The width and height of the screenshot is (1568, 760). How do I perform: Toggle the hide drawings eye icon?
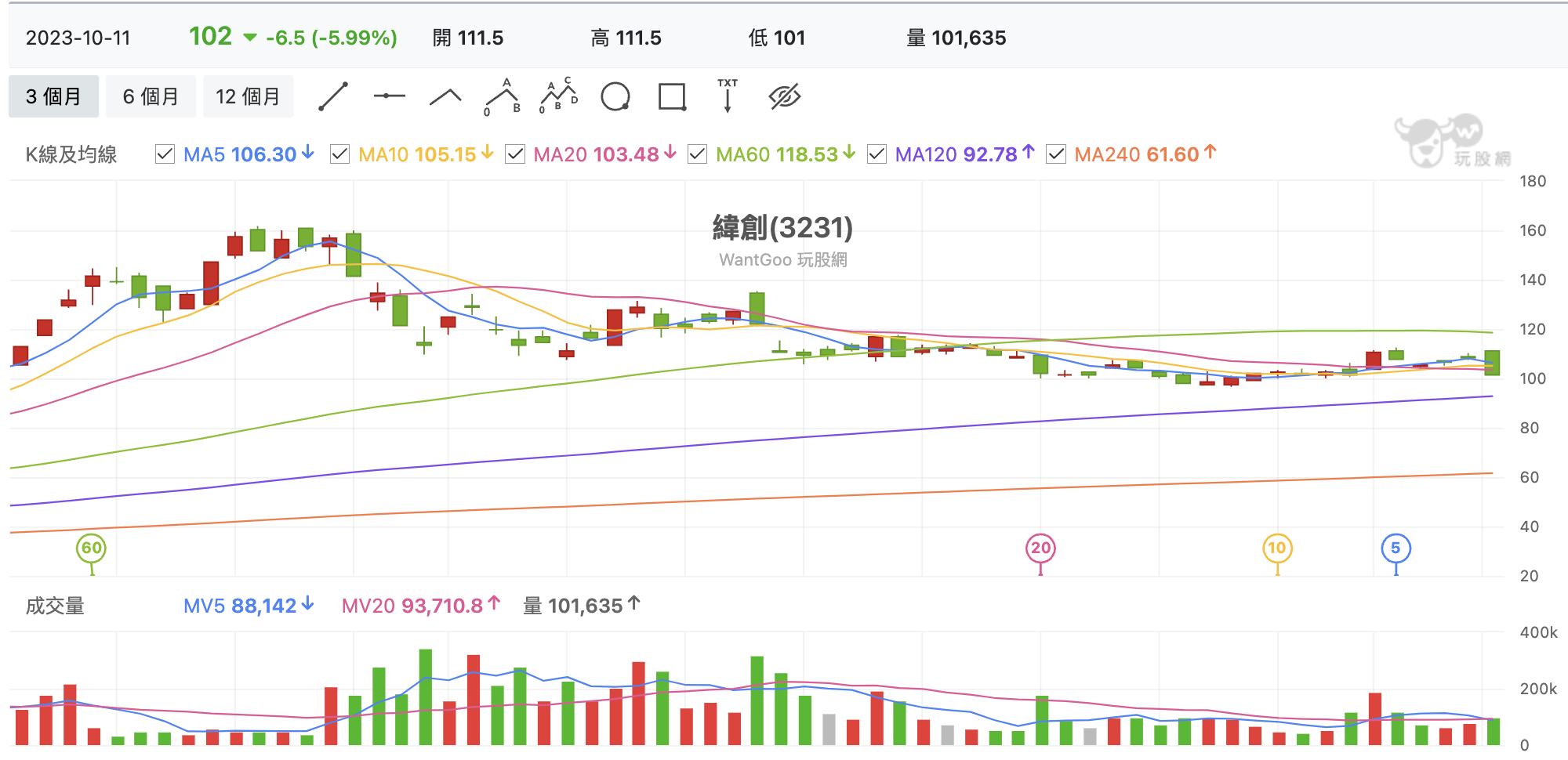785,96
